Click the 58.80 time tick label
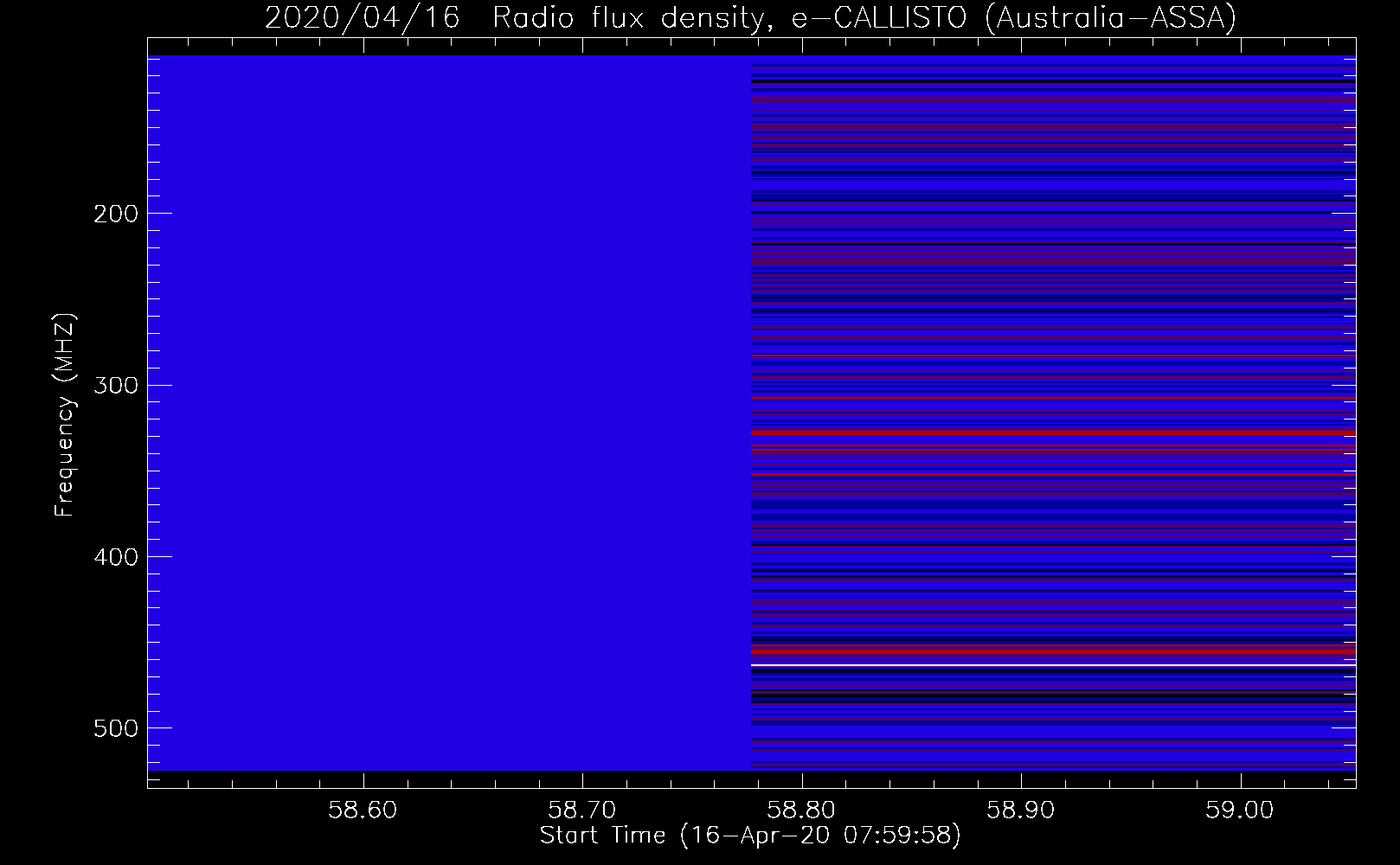Image resolution: width=1400 pixels, height=865 pixels. (802, 811)
